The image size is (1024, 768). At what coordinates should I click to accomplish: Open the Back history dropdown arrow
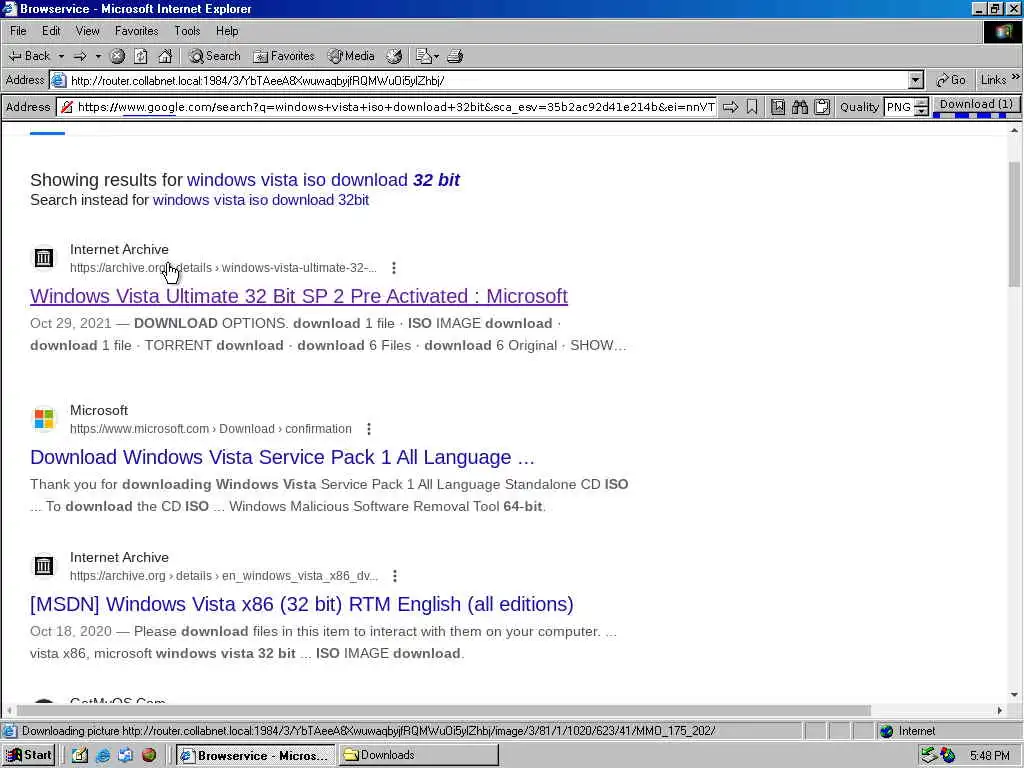coord(61,56)
